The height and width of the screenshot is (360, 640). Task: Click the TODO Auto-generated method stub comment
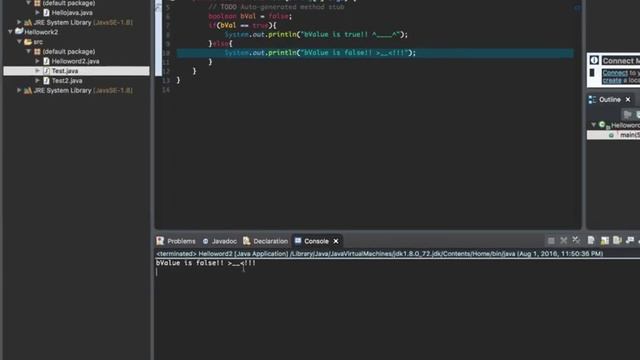click(276, 7)
